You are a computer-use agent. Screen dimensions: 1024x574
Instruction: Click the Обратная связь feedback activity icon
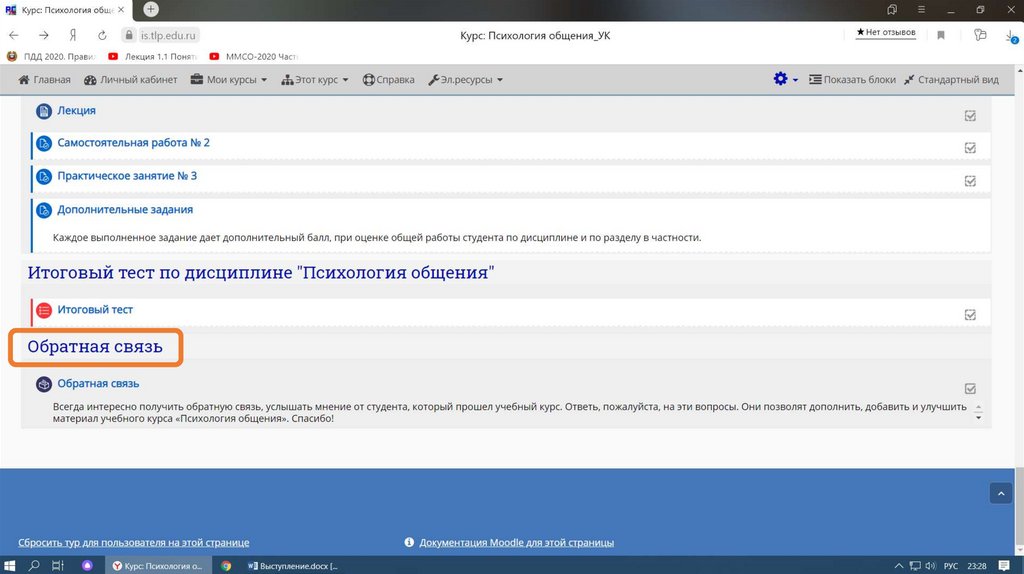(x=44, y=384)
